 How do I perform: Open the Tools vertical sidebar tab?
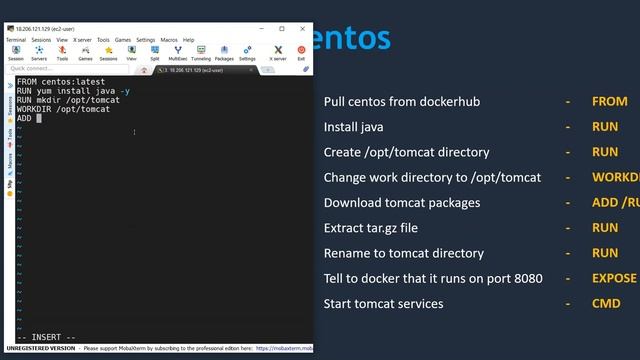pos(10,139)
